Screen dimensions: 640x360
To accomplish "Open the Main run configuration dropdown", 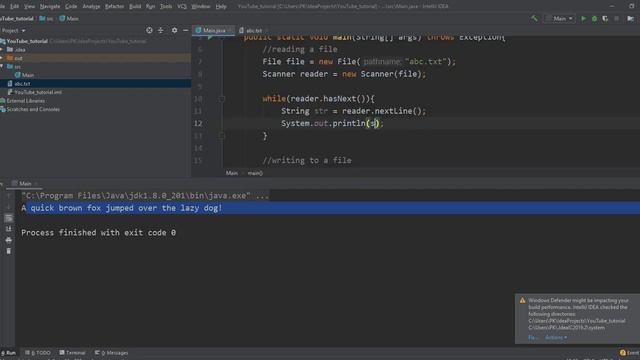I will [x=560, y=18].
